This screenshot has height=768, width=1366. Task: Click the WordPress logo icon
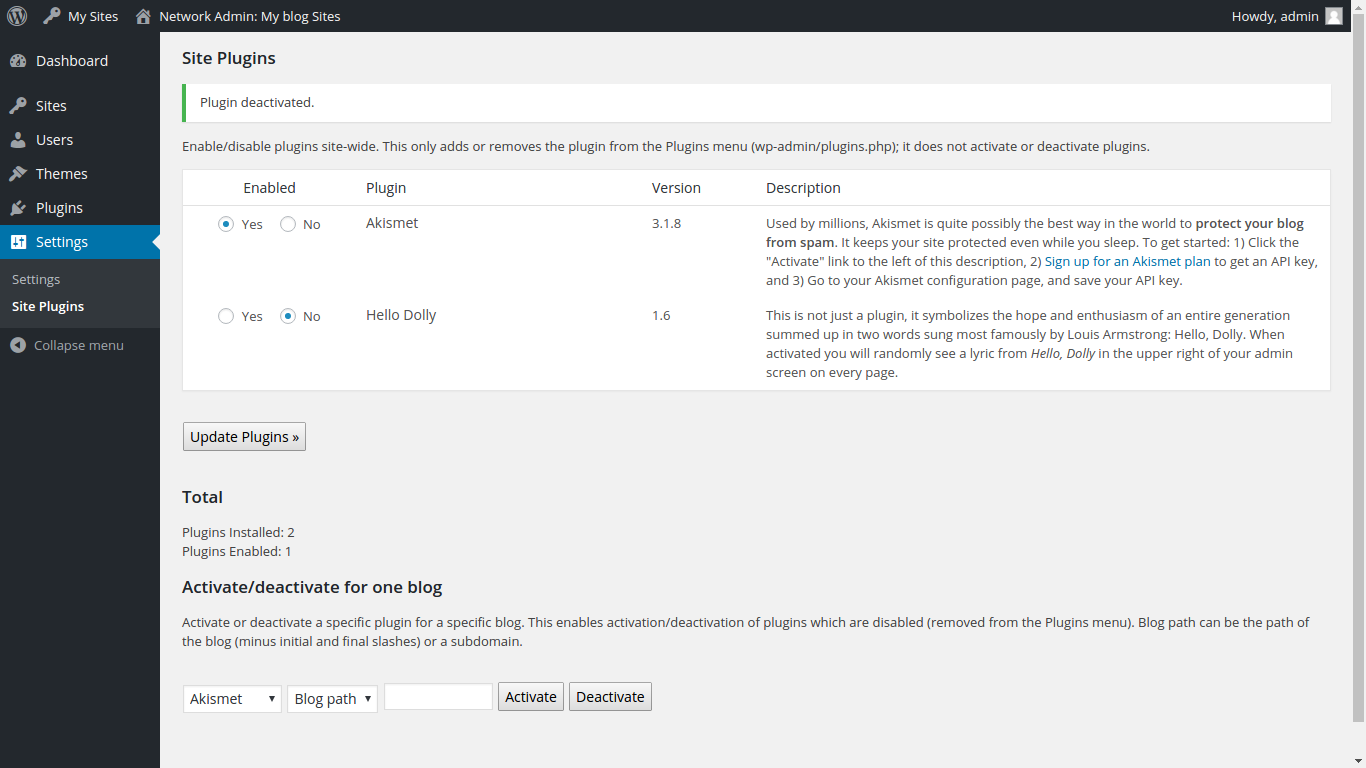pyautogui.click(x=17, y=16)
